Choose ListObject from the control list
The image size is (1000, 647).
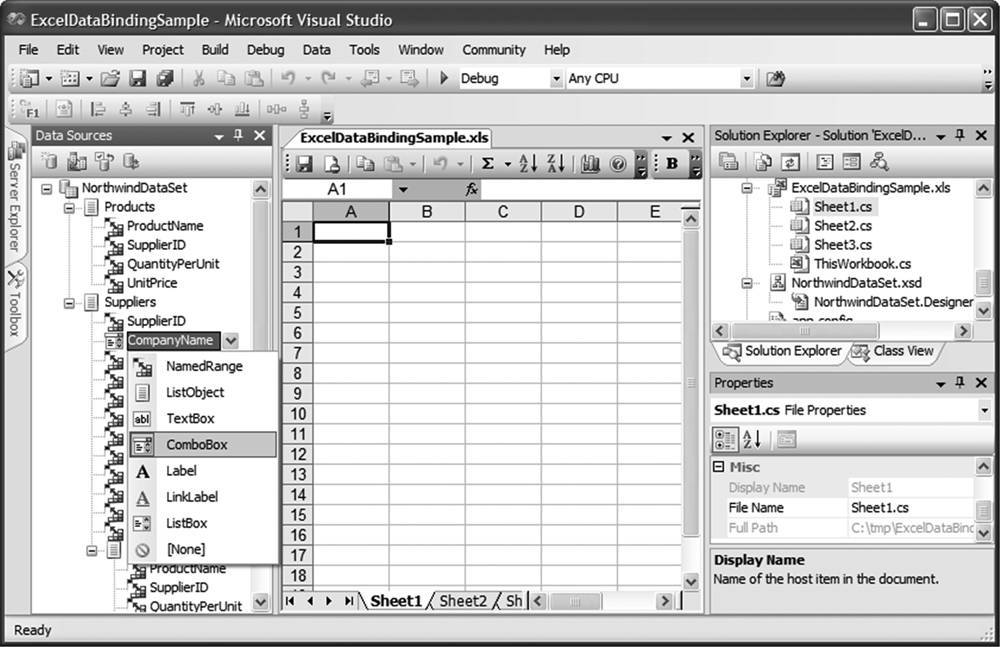pyautogui.click(x=203, y=392)
